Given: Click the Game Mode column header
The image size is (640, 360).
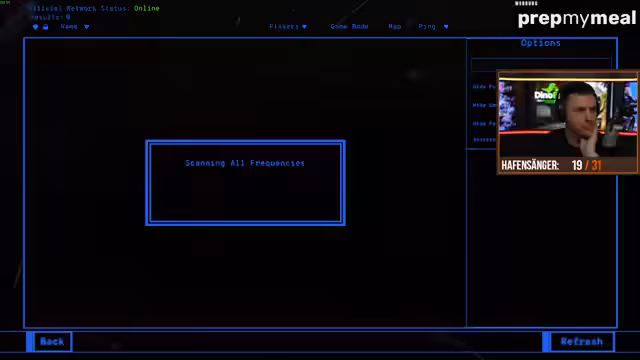Looking at the screenshot, I should pos(349,27).
